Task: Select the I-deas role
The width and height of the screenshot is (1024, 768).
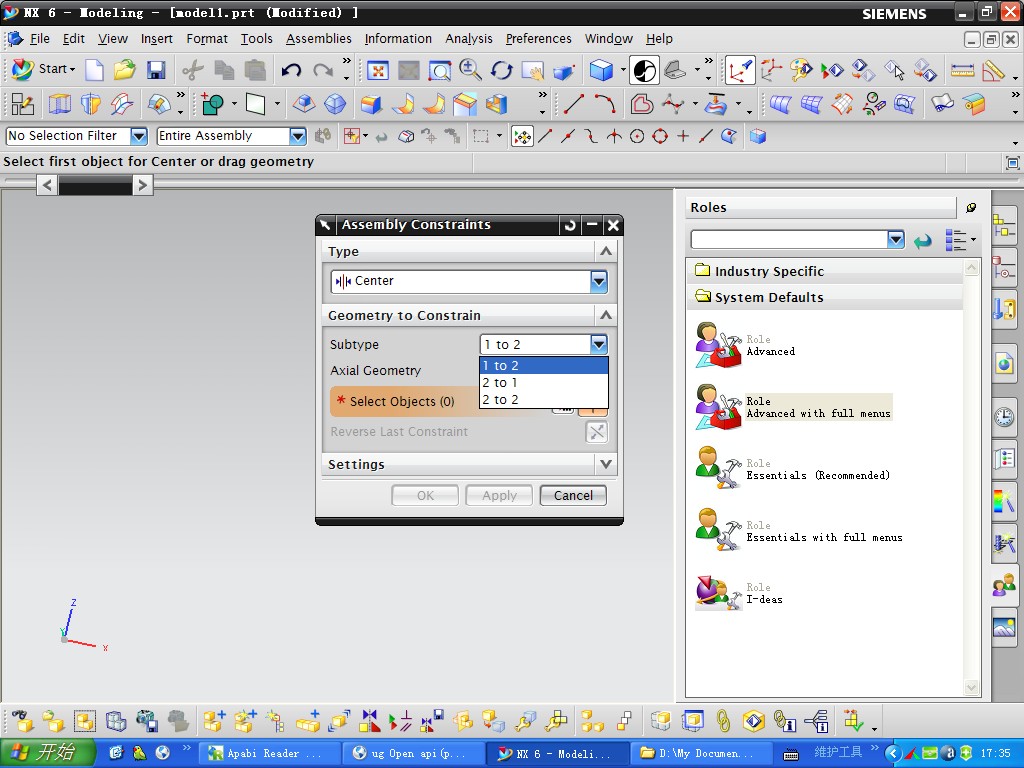Action: pyautogui.click(x=739, y=593)
